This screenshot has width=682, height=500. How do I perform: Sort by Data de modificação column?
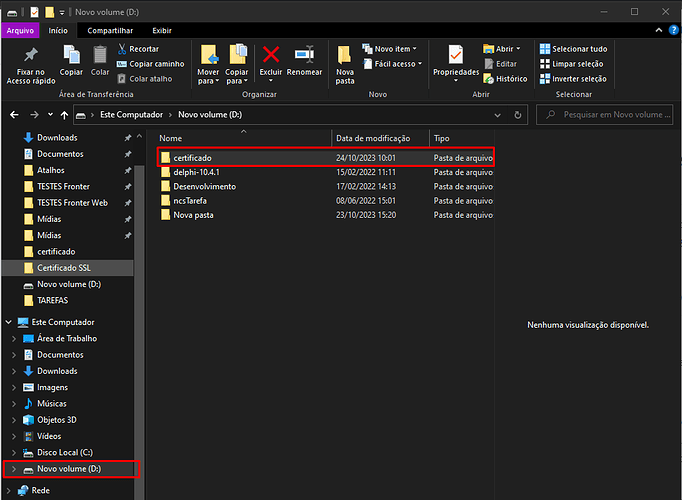(381, 138)
